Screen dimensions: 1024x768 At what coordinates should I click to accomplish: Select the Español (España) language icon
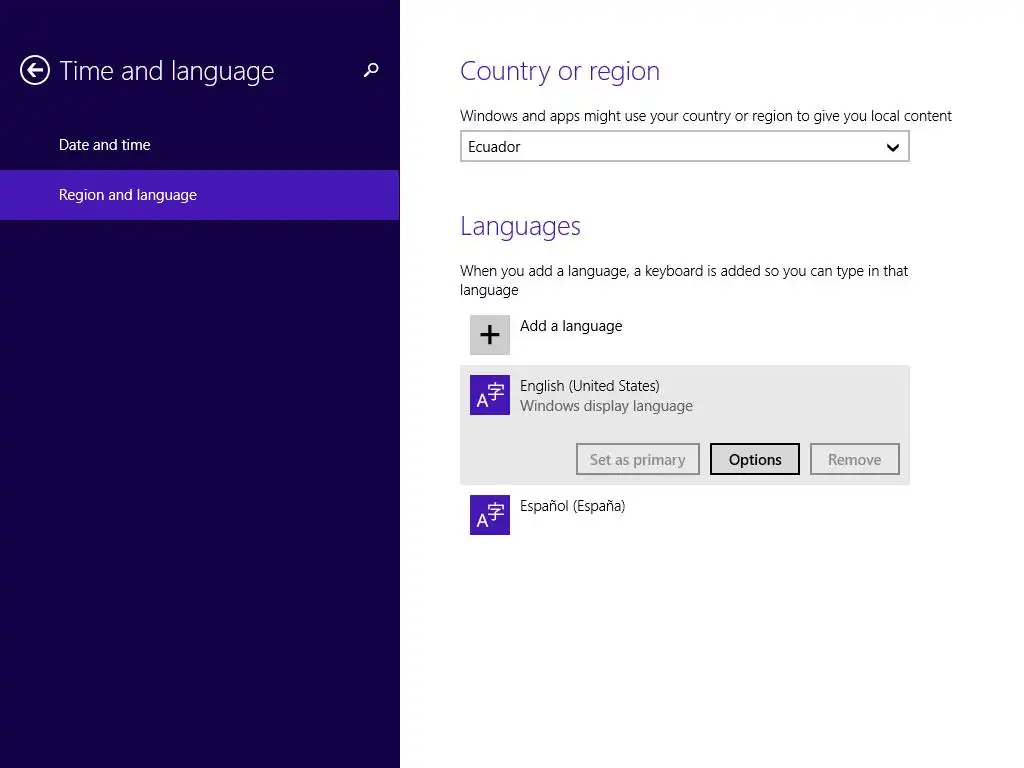click(490, 515)
